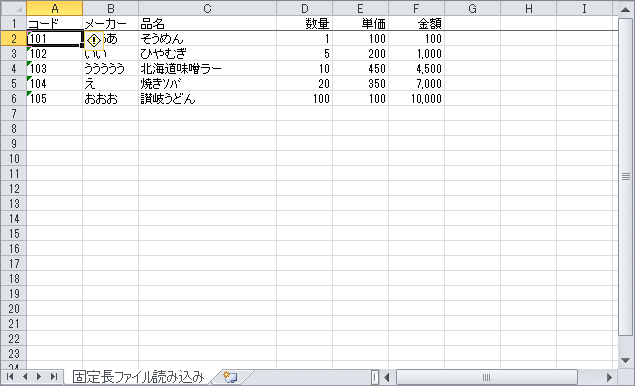
Task: Click horizontal scrollbar right arrow
Action: click(x=609, y=377)
